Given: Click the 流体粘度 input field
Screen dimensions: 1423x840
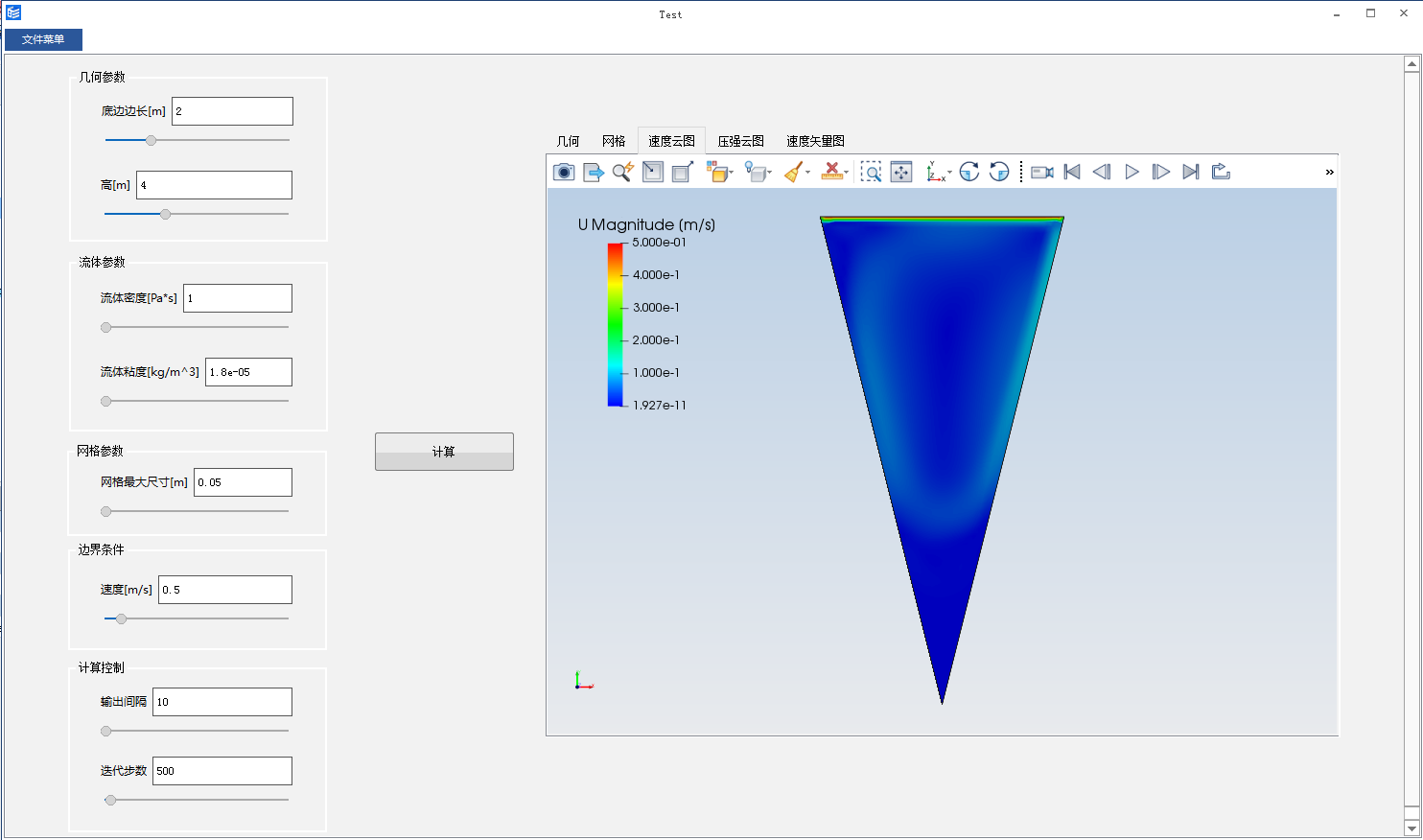Looking at the screenshot, I should (248, 372).
